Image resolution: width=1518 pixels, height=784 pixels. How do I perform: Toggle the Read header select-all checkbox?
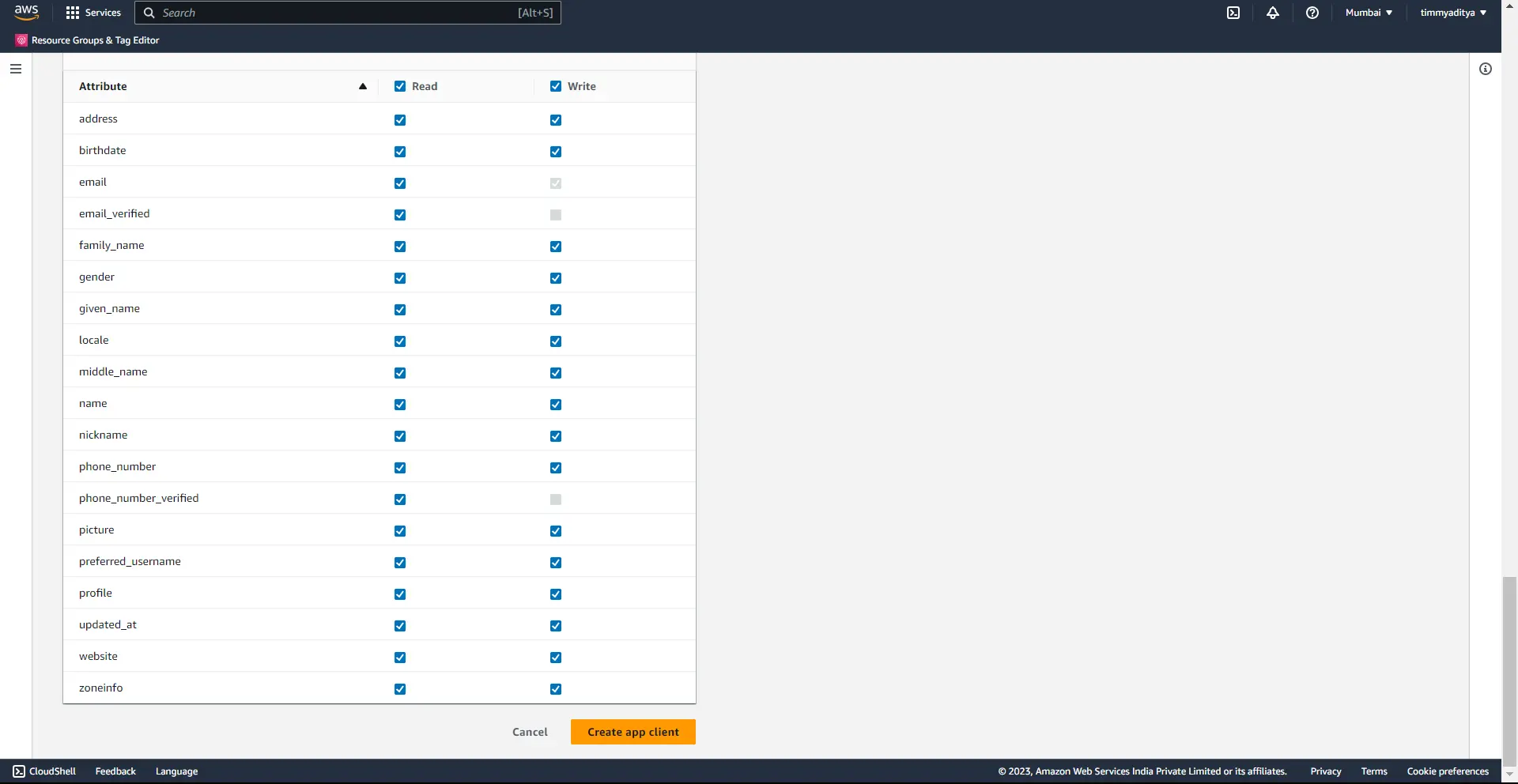tap(400, 86)
